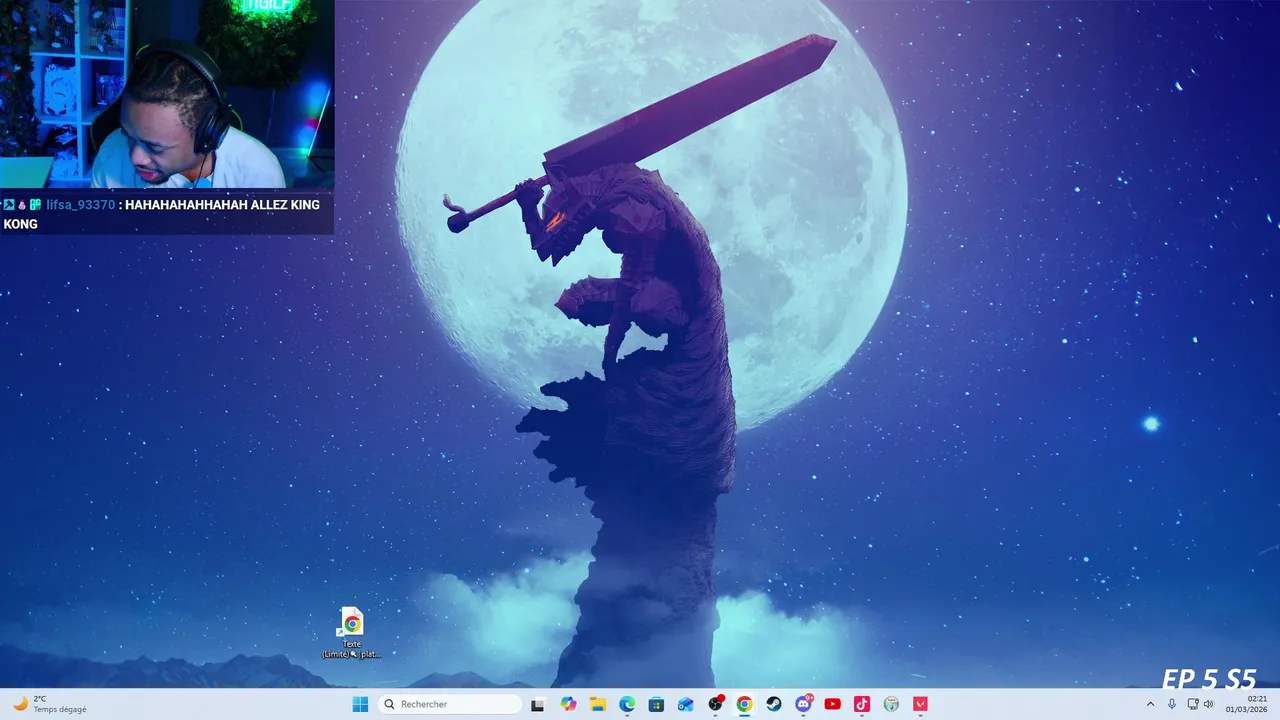Open Outlook from the taskbar
Screen dimensions: 1280x720
pyautogui.click(x=686, y=704)
